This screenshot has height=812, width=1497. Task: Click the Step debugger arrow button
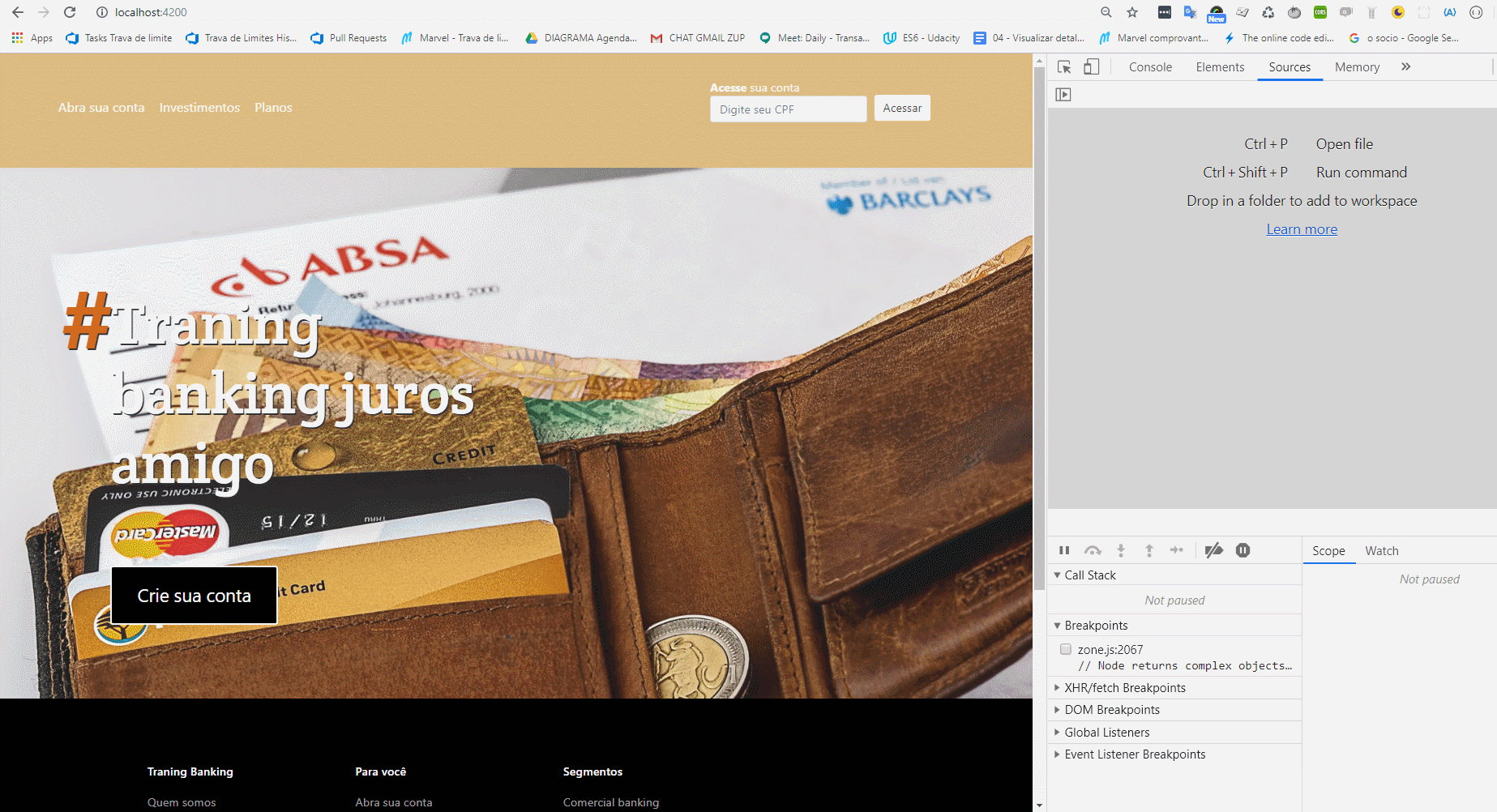pyautogui.click(x=1177, y=550)
